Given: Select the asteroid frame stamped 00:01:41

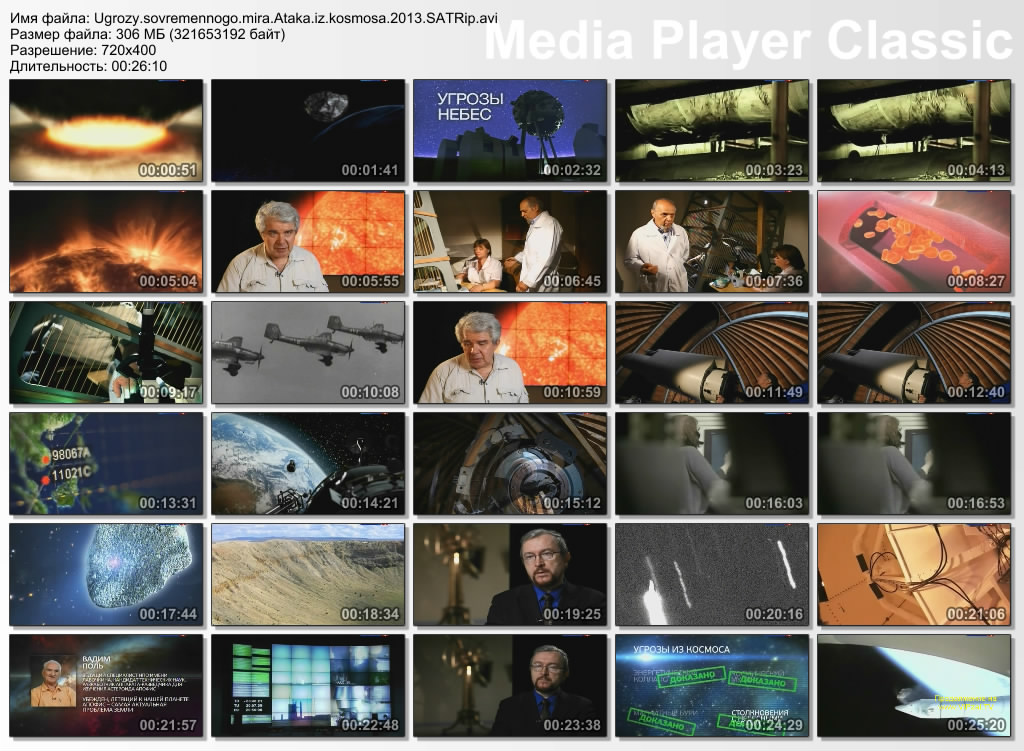Looking at the screenshot, I should coord(308,131).
